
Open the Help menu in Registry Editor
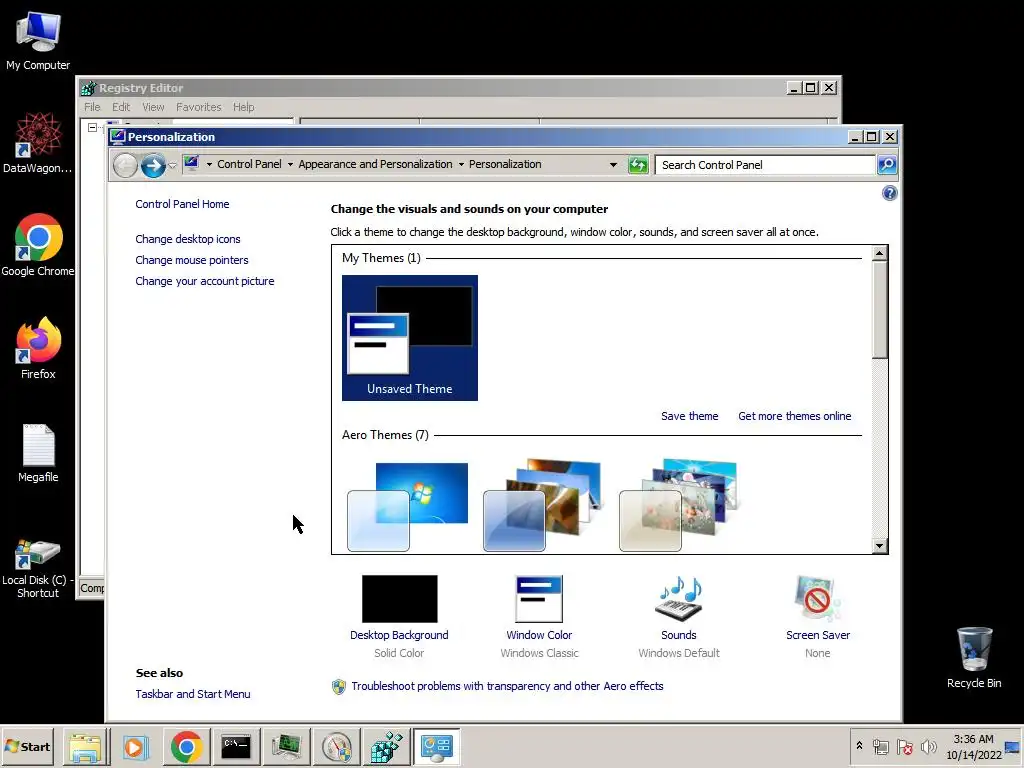(x=244, y=107)
